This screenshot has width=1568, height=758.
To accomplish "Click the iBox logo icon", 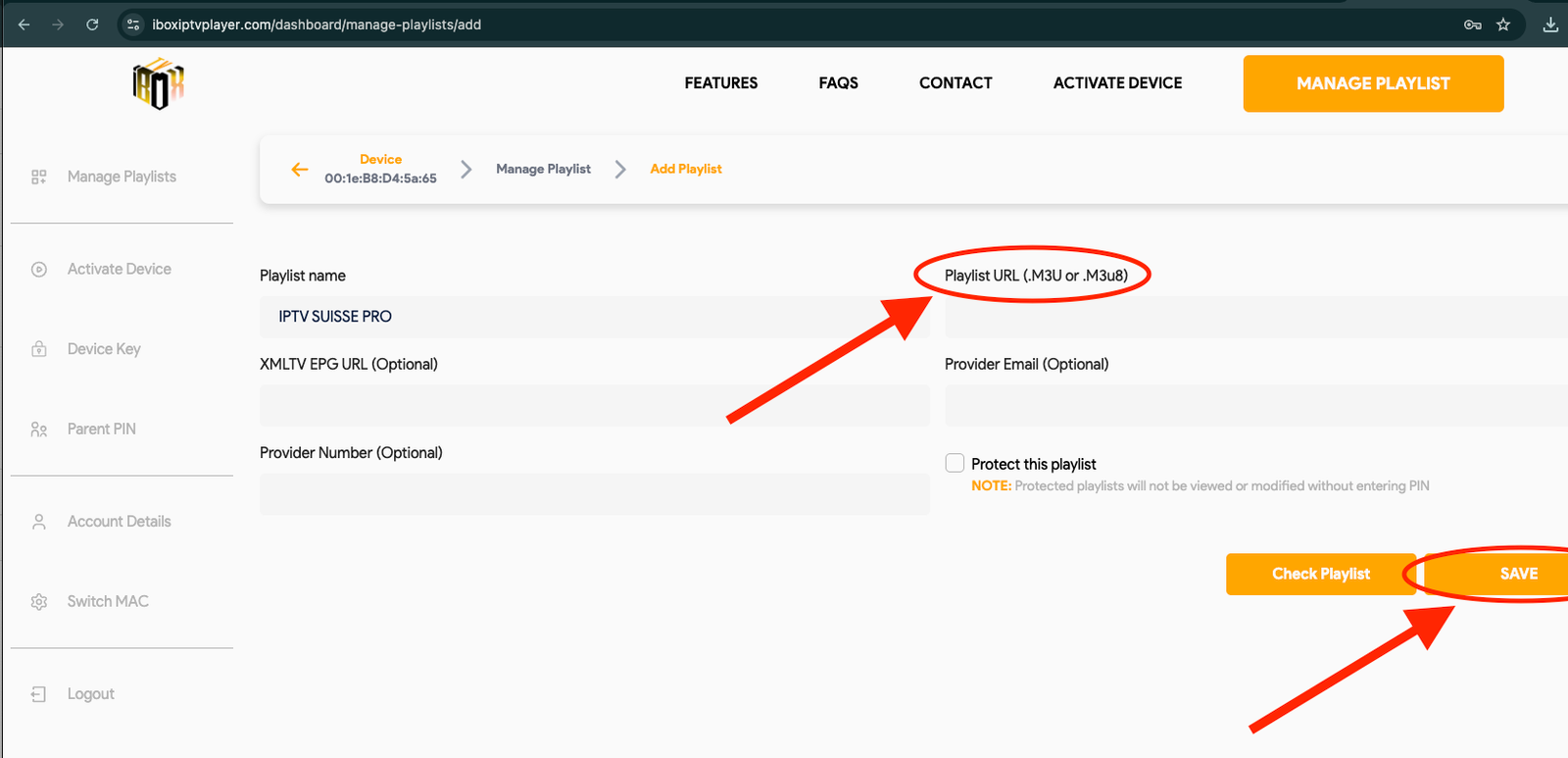I will (158, 84).
